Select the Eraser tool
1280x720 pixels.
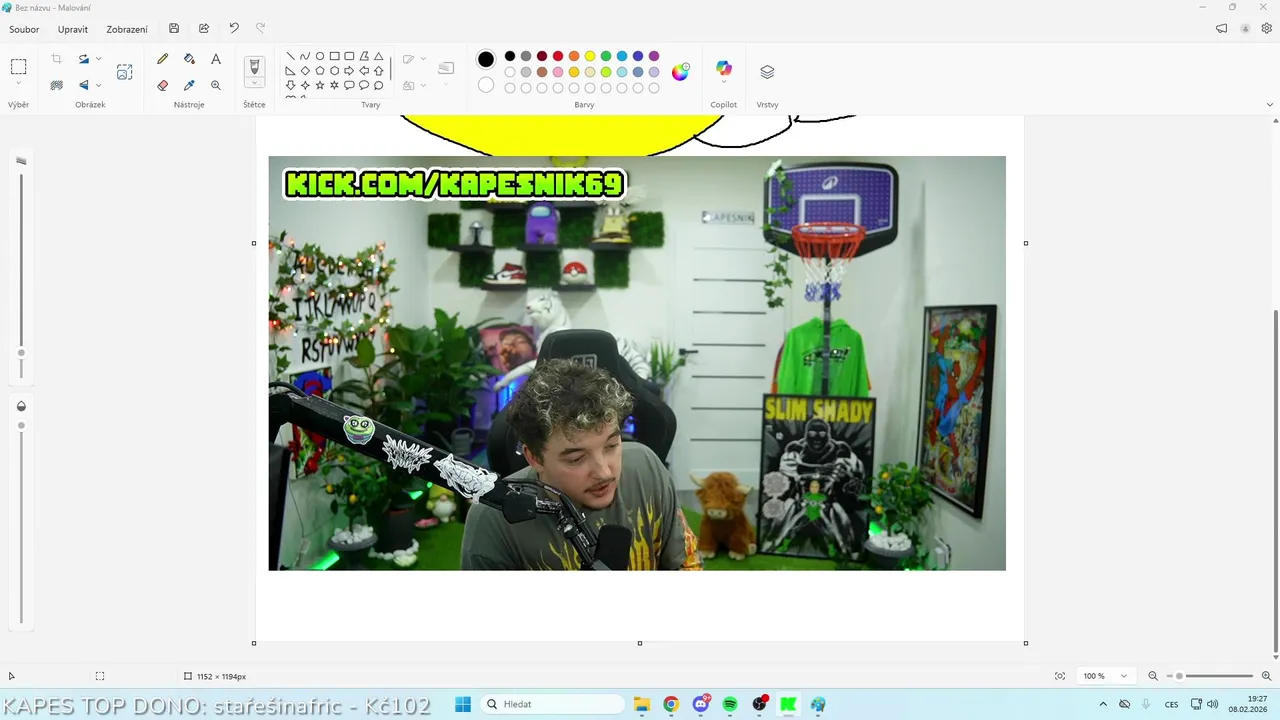163,85
